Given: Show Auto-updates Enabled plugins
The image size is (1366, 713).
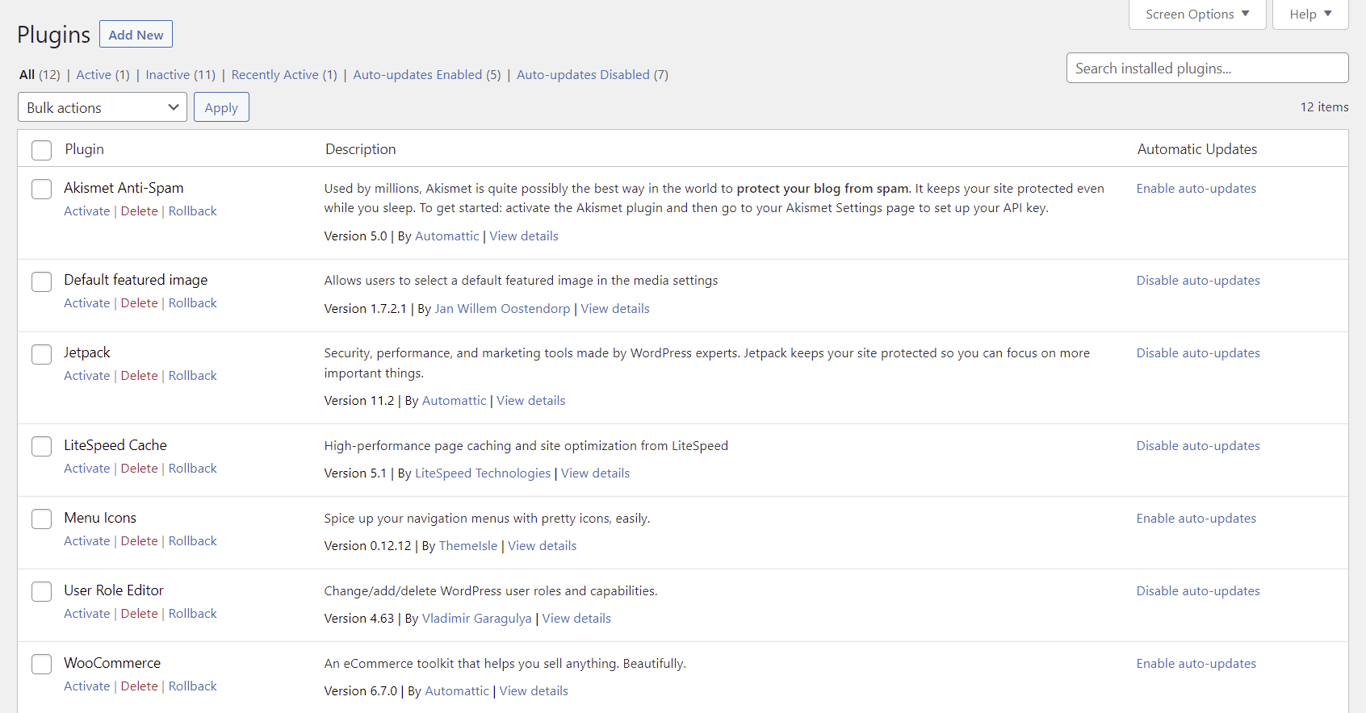Looking at the screenshot, I should 417,75.
